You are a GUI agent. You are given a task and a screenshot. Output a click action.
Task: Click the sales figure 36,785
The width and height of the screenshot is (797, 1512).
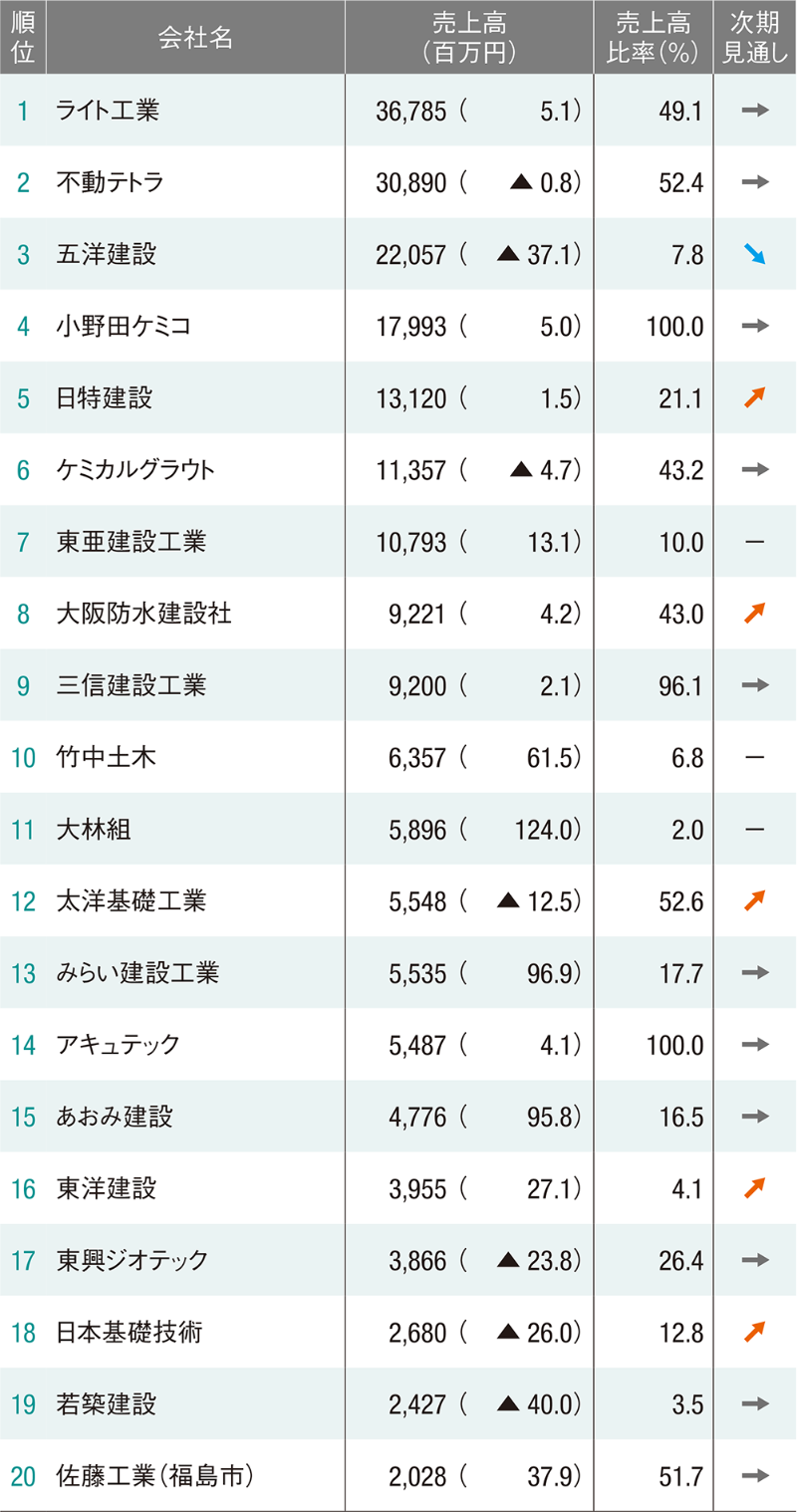click(x=412, y=111)
